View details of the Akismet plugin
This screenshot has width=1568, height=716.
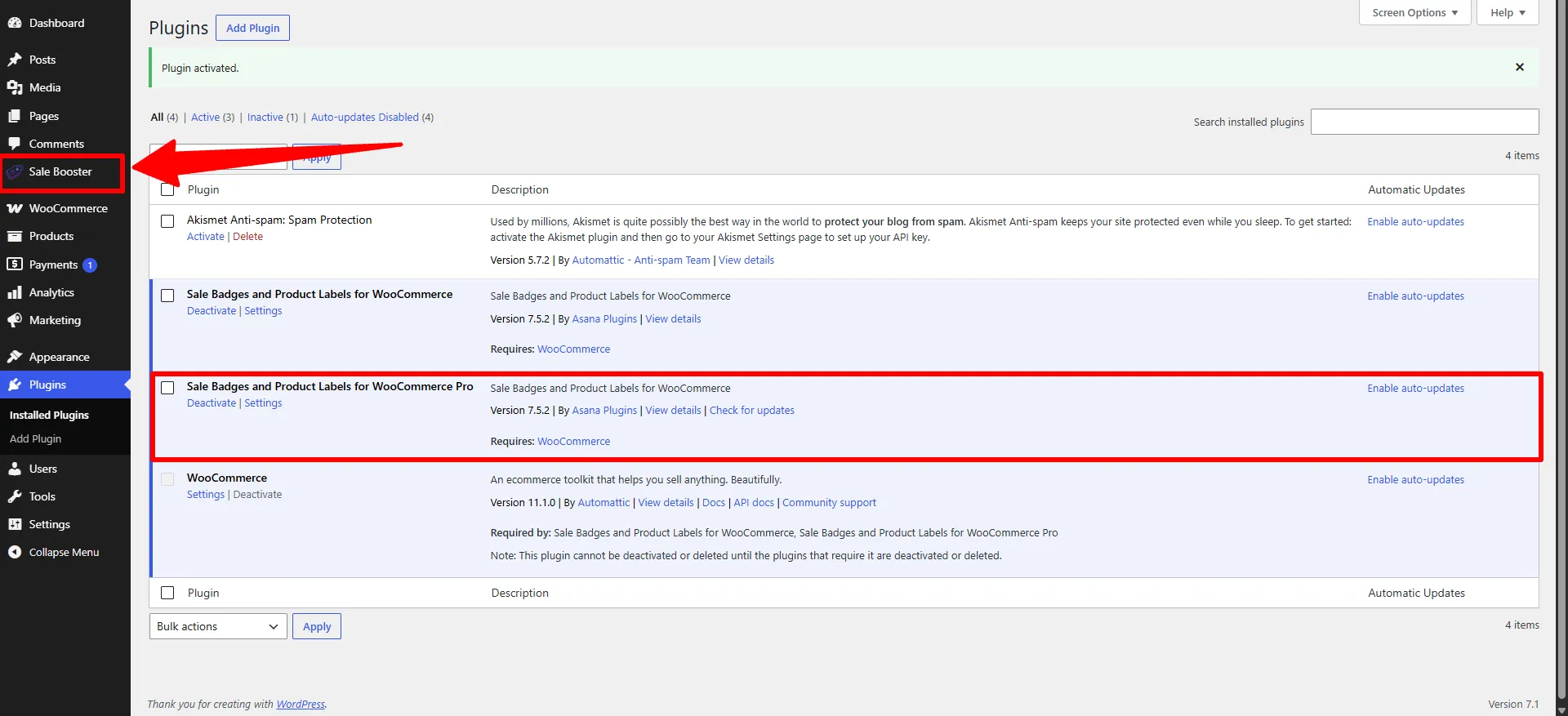pyautogui.click(x=746, y=260)
